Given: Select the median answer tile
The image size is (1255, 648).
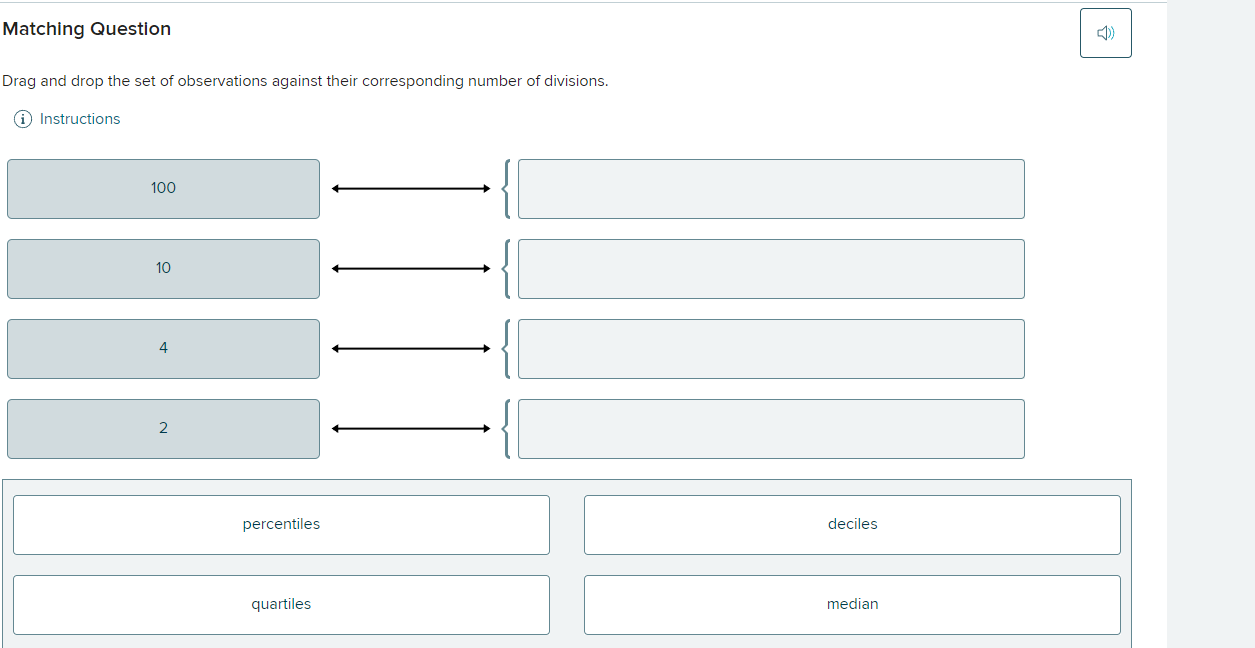Looking at the screenshot, I should [852, 604].
